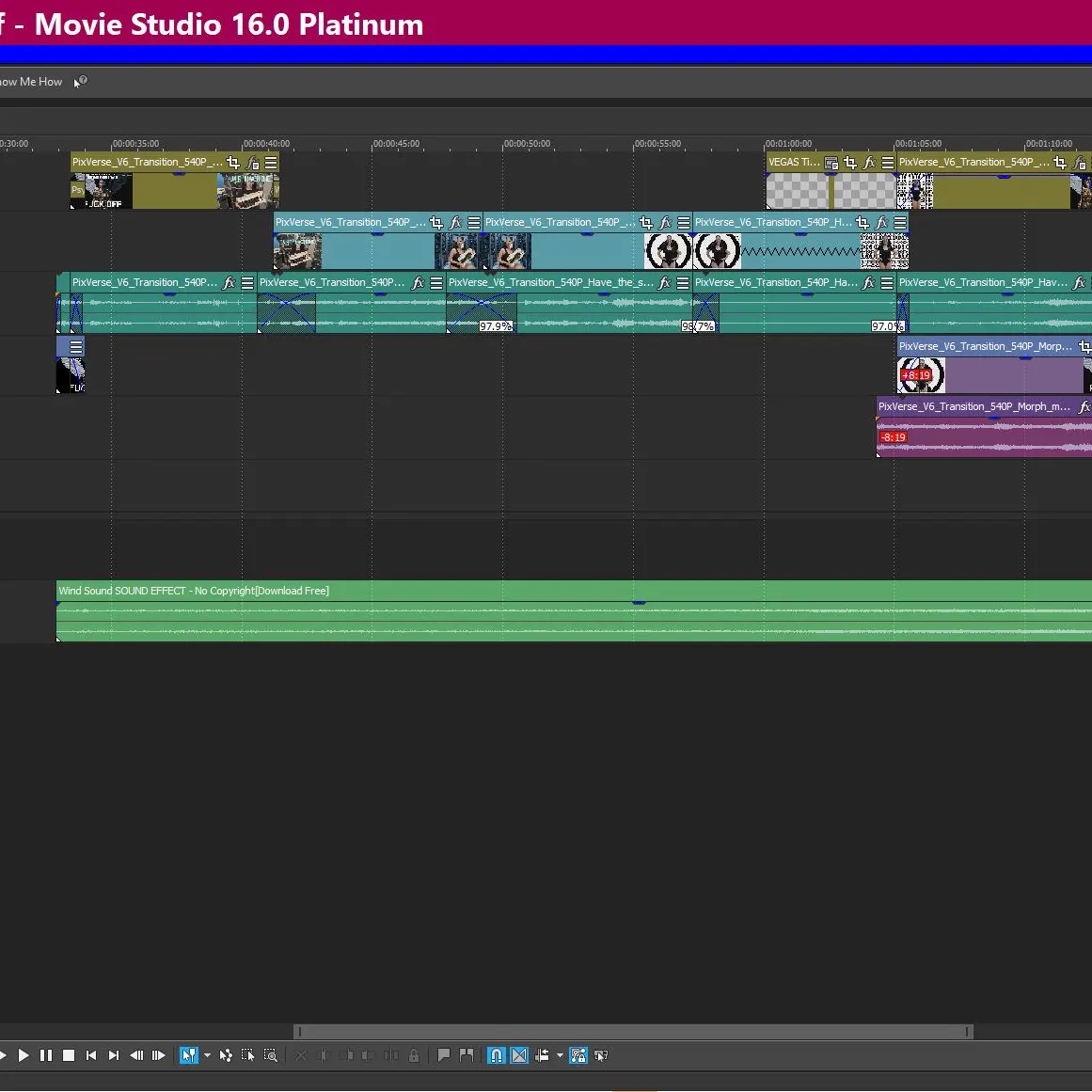
Task: Open Event FX on PixVerse_V6_Transition_540P_Hav... audio clip
Action: point(1080,283)
